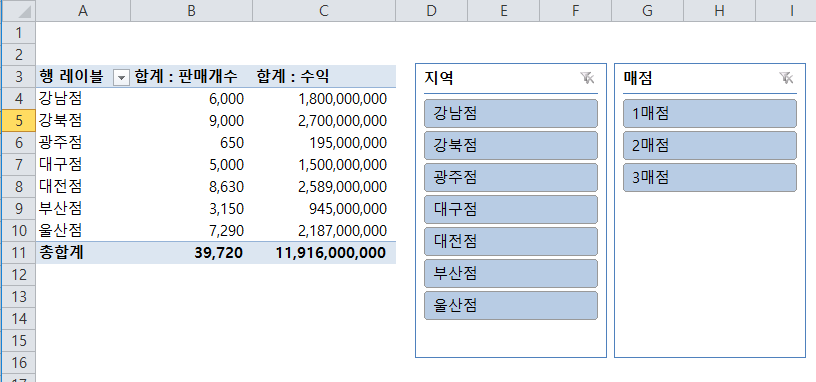This screenshot has height=382, width=816.
Task: Click cell with value 650
Action: point(192,143)
